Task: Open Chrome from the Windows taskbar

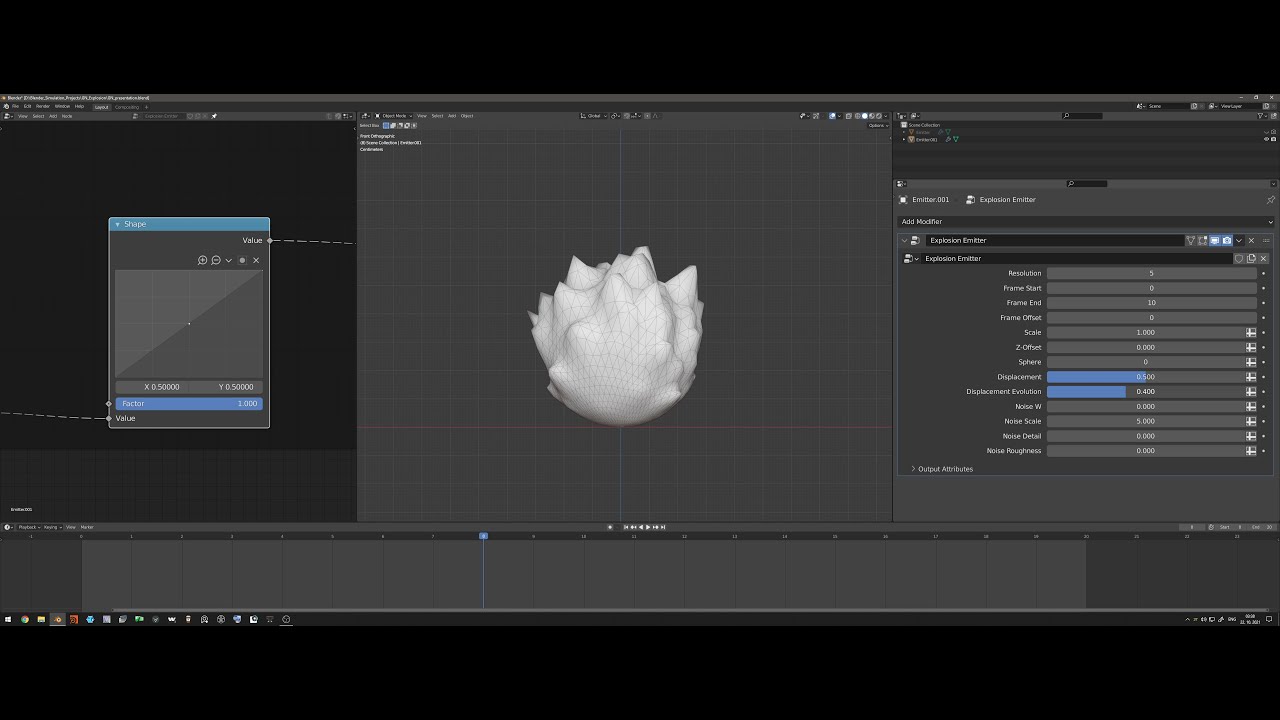Action: coord(25,619)
